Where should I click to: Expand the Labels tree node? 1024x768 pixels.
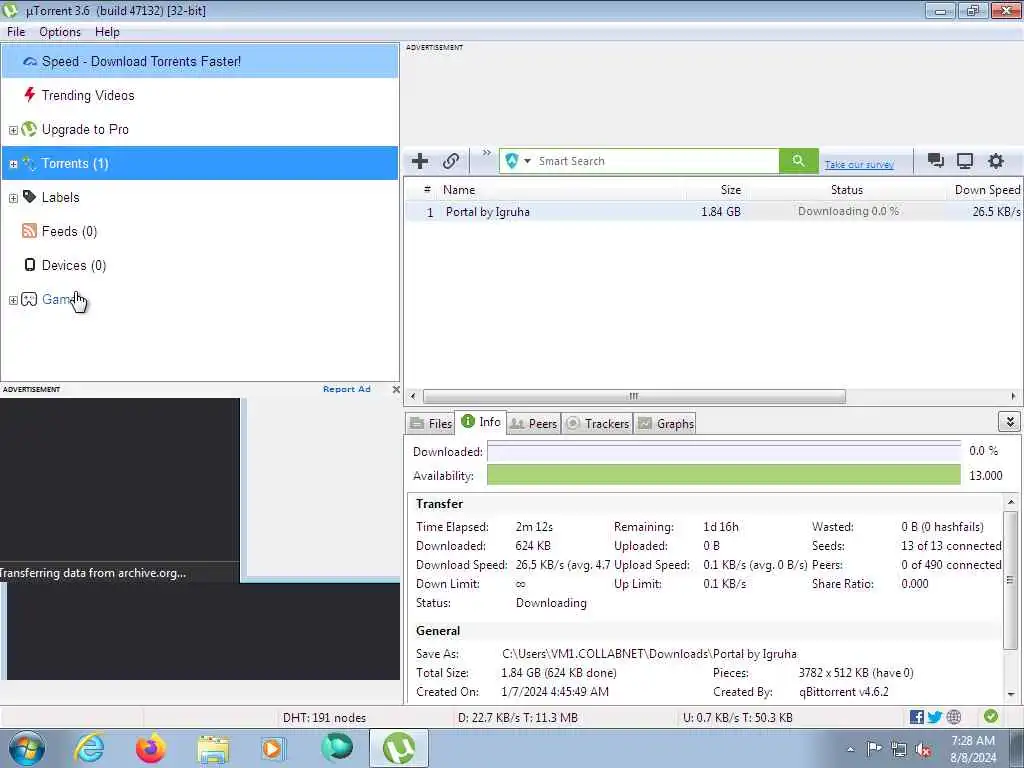click(13, 198)
